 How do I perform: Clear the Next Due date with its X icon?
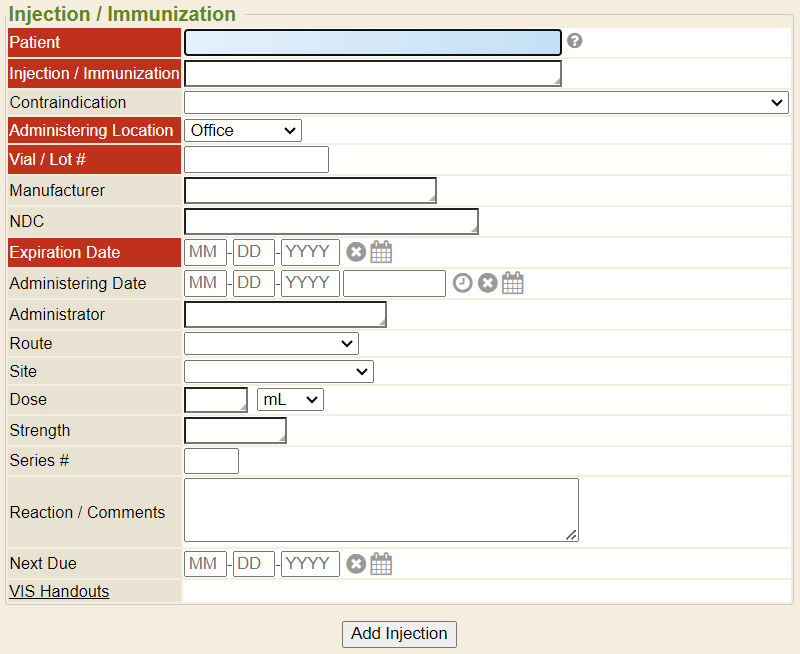click(356, 564)
